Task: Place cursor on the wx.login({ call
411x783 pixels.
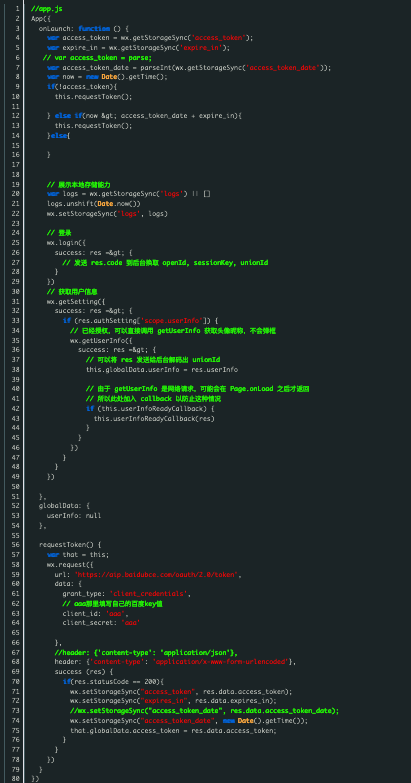Action: (x=66, y=243)
